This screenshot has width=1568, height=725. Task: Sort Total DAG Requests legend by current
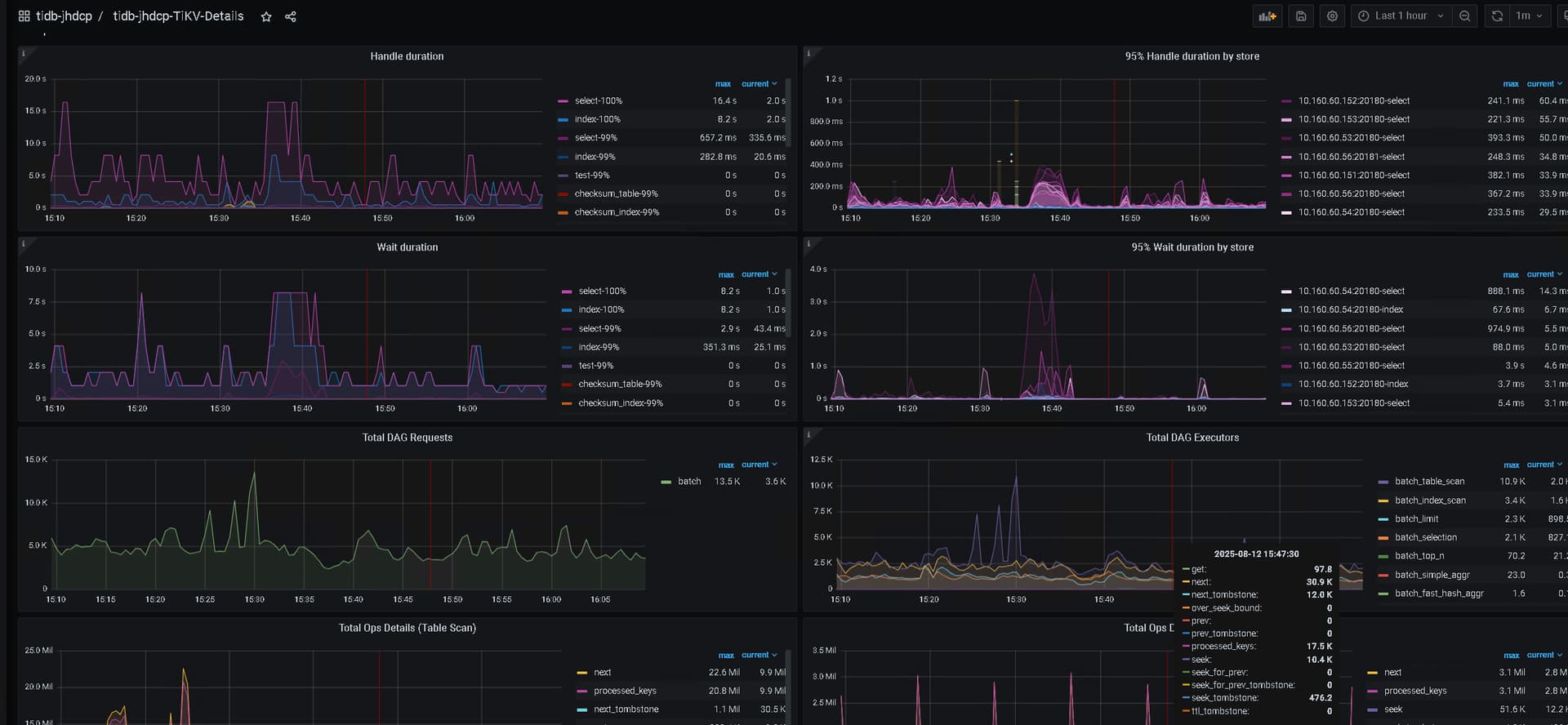759,465
